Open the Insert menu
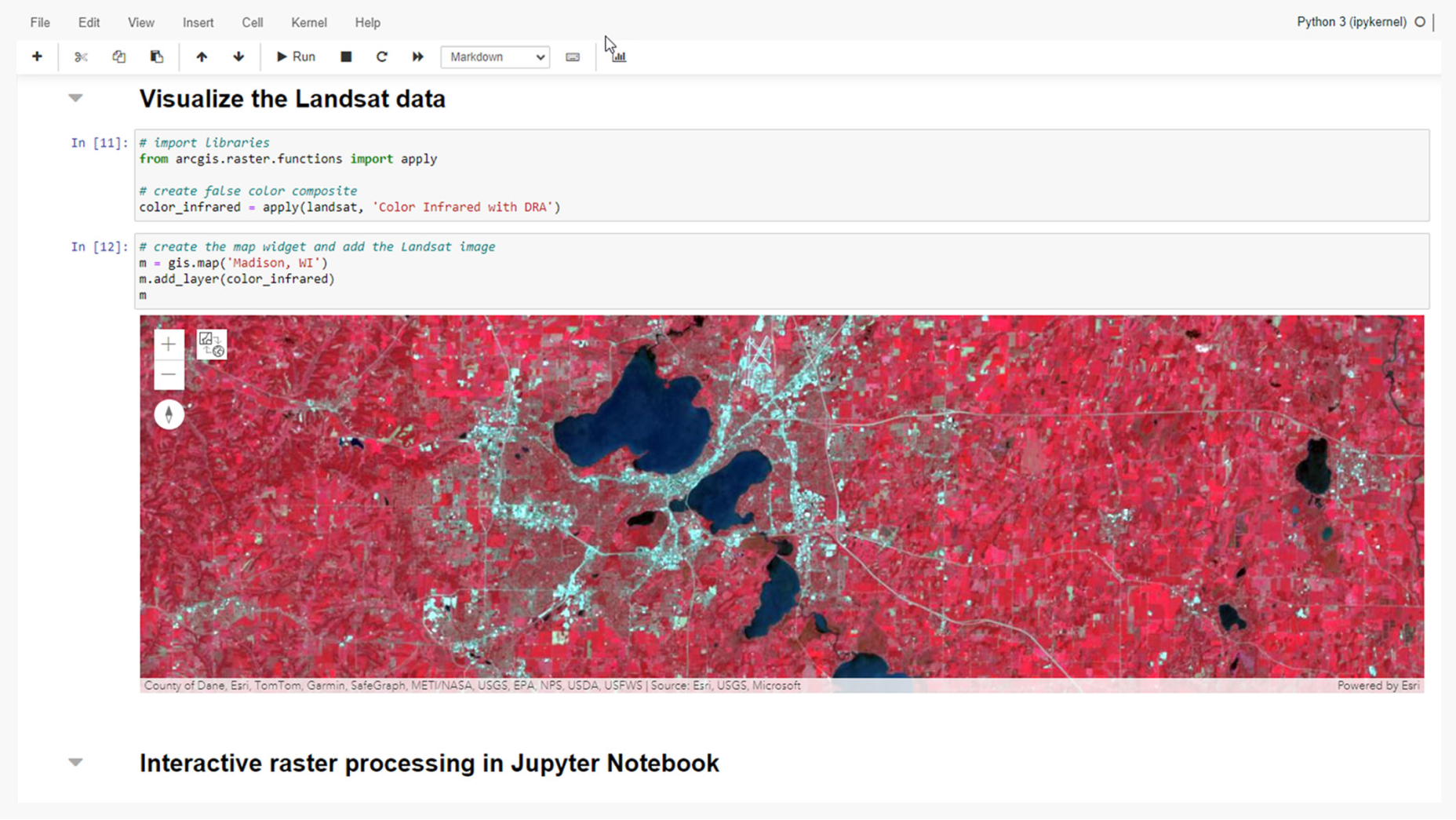Viewport: 1456px width, 820px height. point(198,23)
